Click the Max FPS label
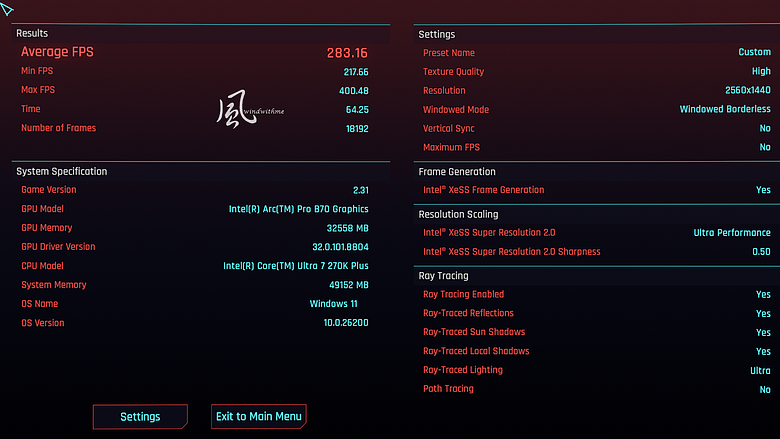 [x=38, y=90]
